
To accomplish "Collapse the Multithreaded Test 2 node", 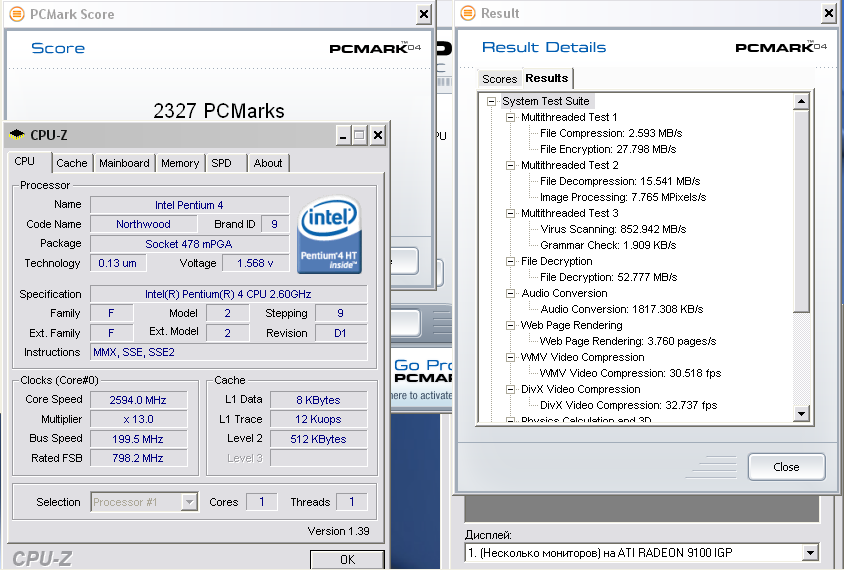I will pyautogui.click(x=510, y=165).
